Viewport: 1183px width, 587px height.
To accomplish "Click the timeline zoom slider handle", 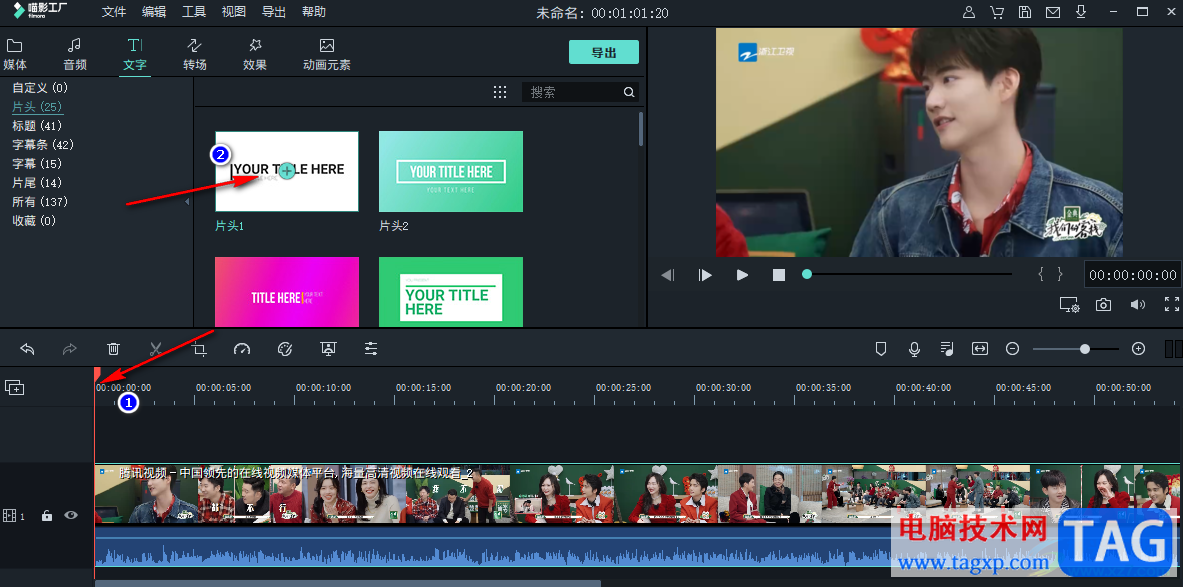I will (1085, 349).
